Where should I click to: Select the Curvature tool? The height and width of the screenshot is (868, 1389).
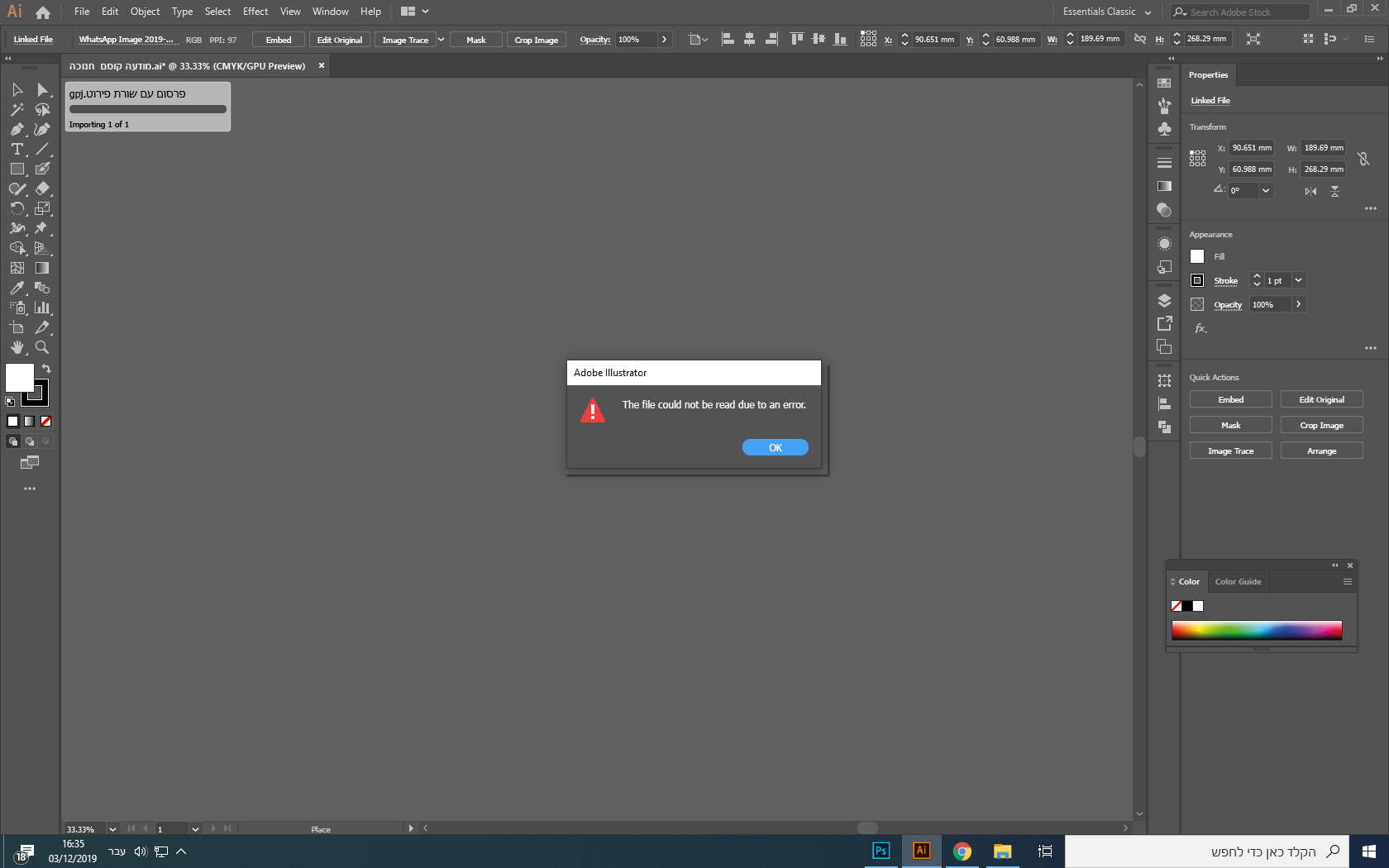tap(42, 129)
